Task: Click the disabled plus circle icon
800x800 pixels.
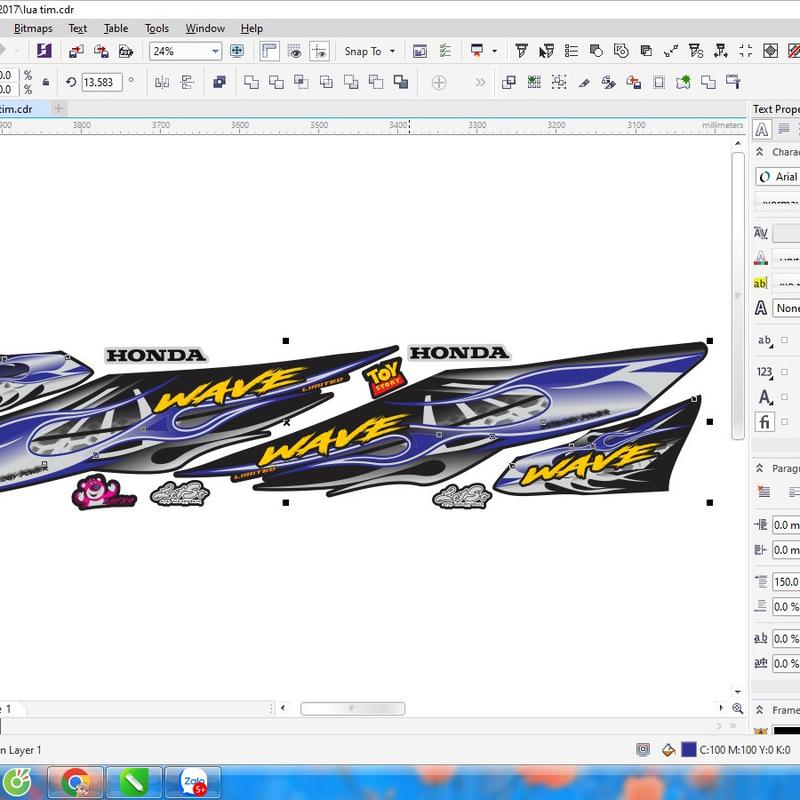Action: point(439,82)
